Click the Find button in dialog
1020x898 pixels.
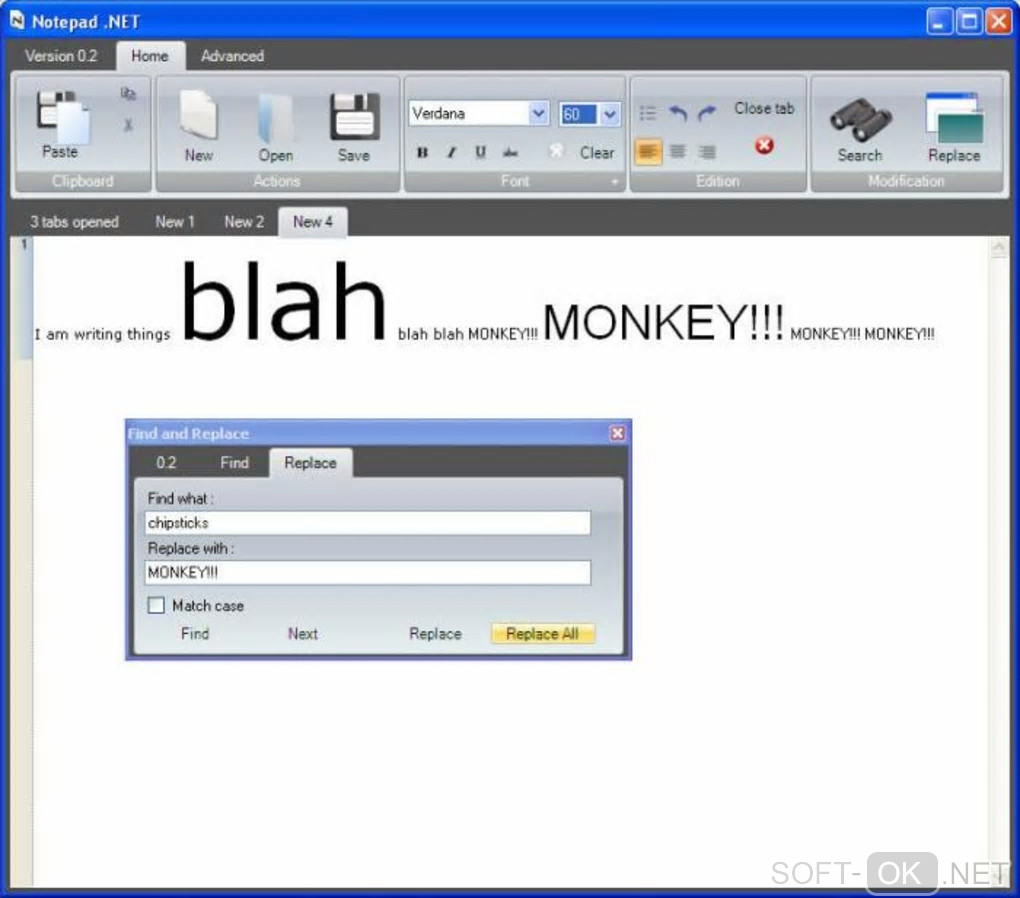pyautogui.click(x=195, y=634)
